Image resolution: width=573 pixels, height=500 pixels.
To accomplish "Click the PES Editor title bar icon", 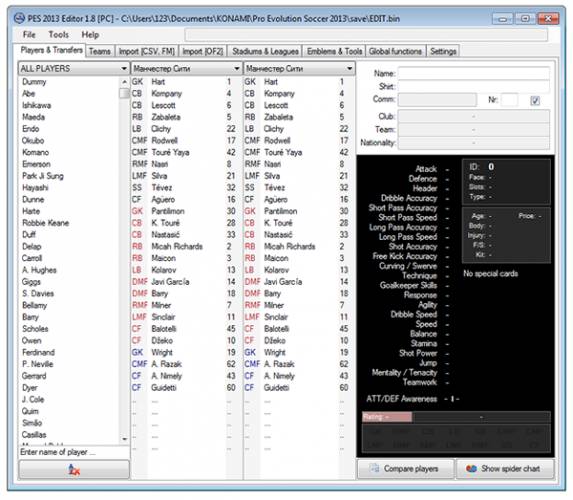I will click(19, 18).
